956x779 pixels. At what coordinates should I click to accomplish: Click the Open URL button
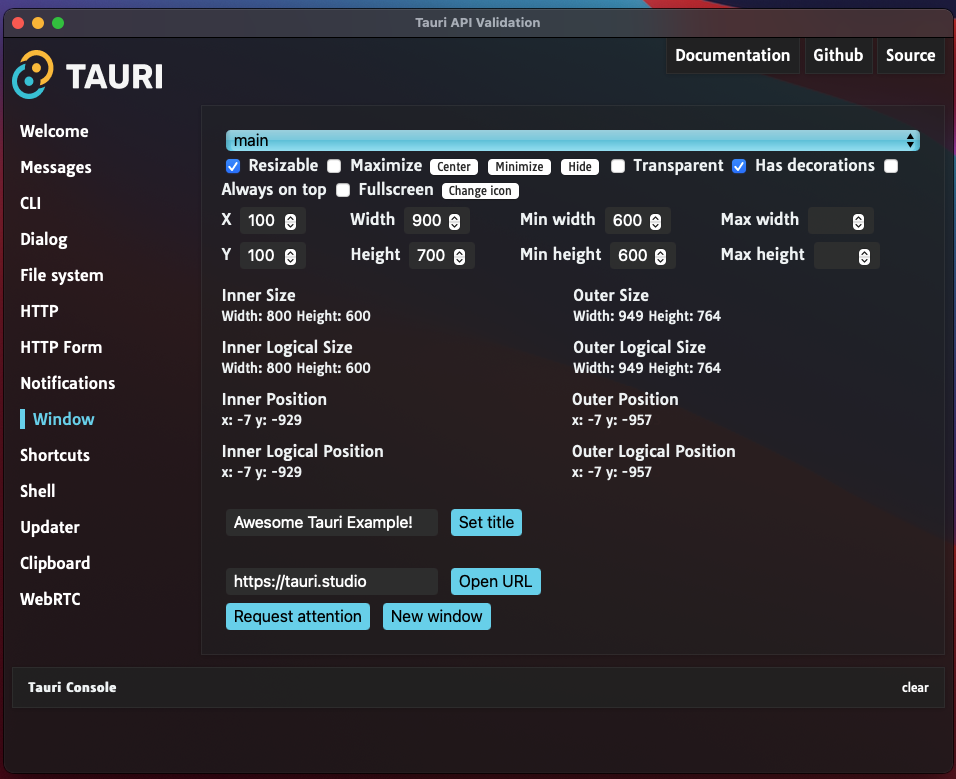pyautogui.click(x=495, y=582)
